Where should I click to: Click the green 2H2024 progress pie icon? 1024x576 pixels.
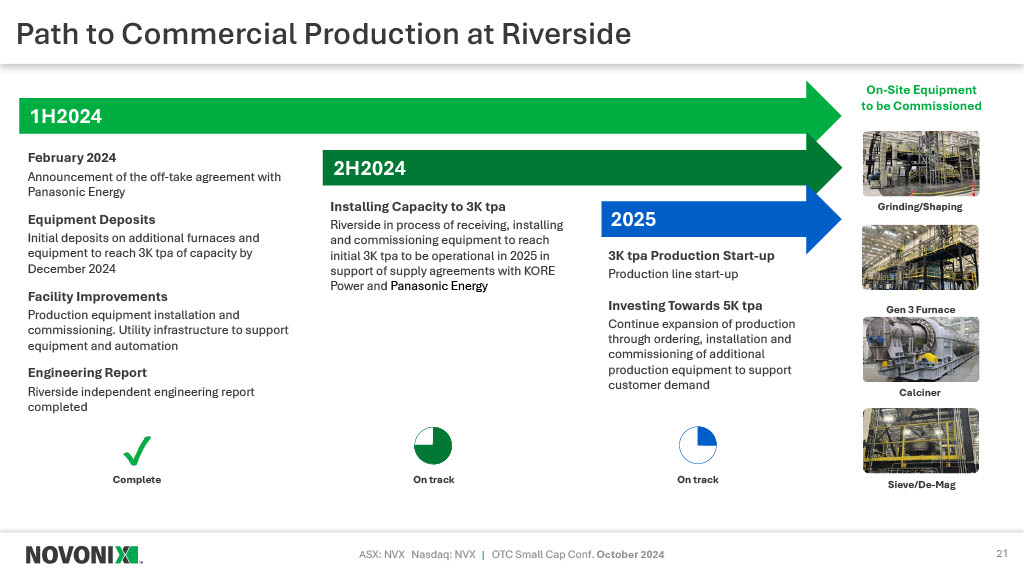pos(433,446)
